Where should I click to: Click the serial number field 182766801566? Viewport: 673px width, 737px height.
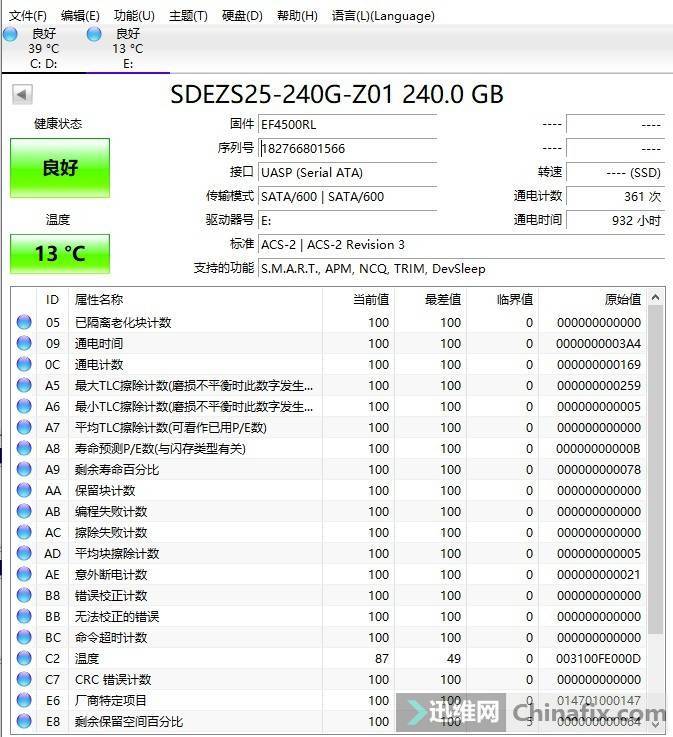(348, 149)
